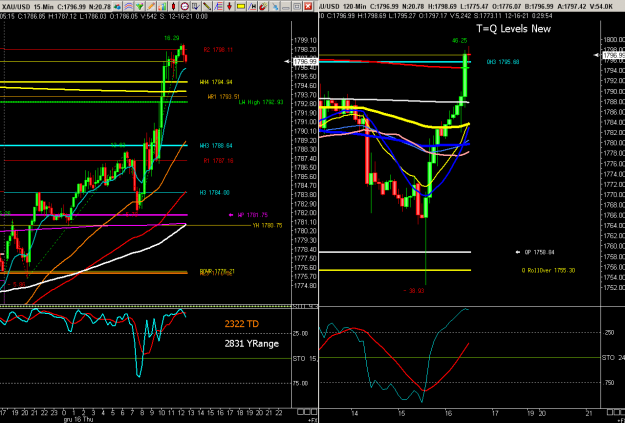Open the colored shapes objects tool
The width and height of the screenshot is (625, 423).
(x=117, y=6)
